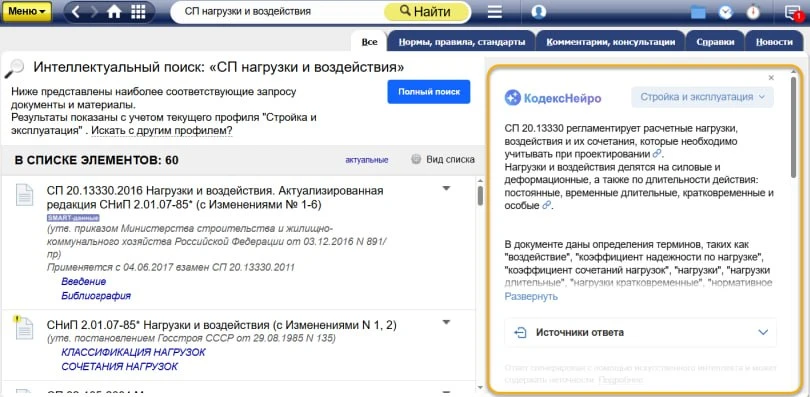Click the актуальные filter link
The width and height of the screenshot is (810, 397).
tap(367, 160)
